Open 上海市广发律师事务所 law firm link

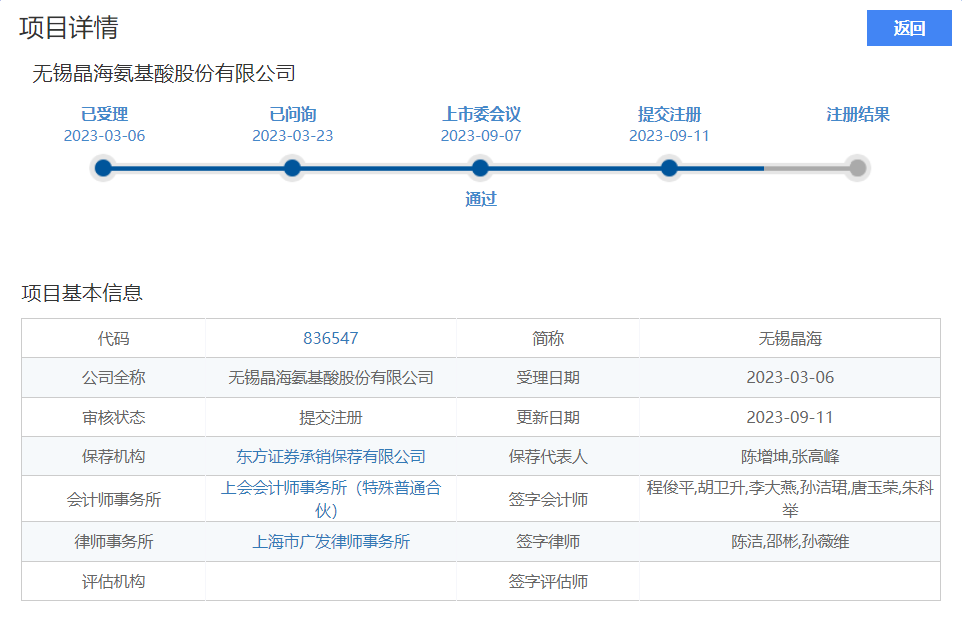[330, 542]
